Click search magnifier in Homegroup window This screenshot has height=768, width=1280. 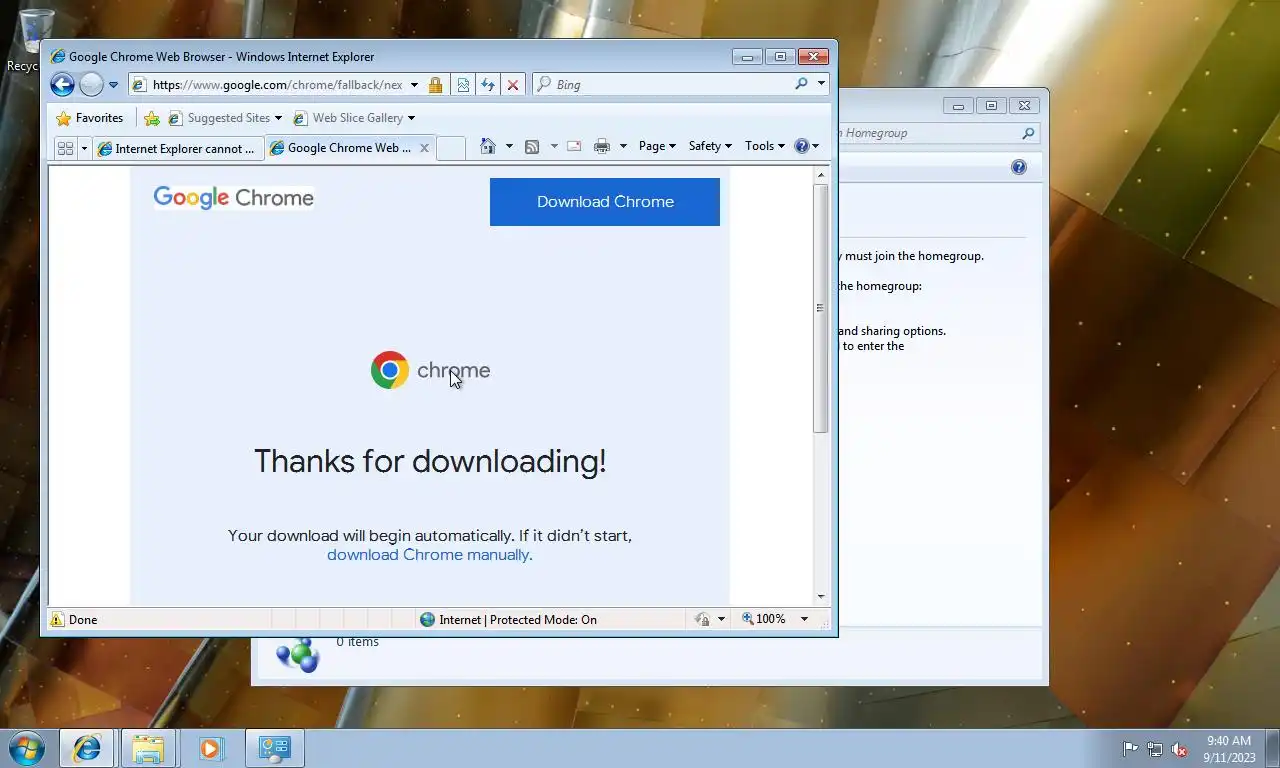tap(1028, 133)
